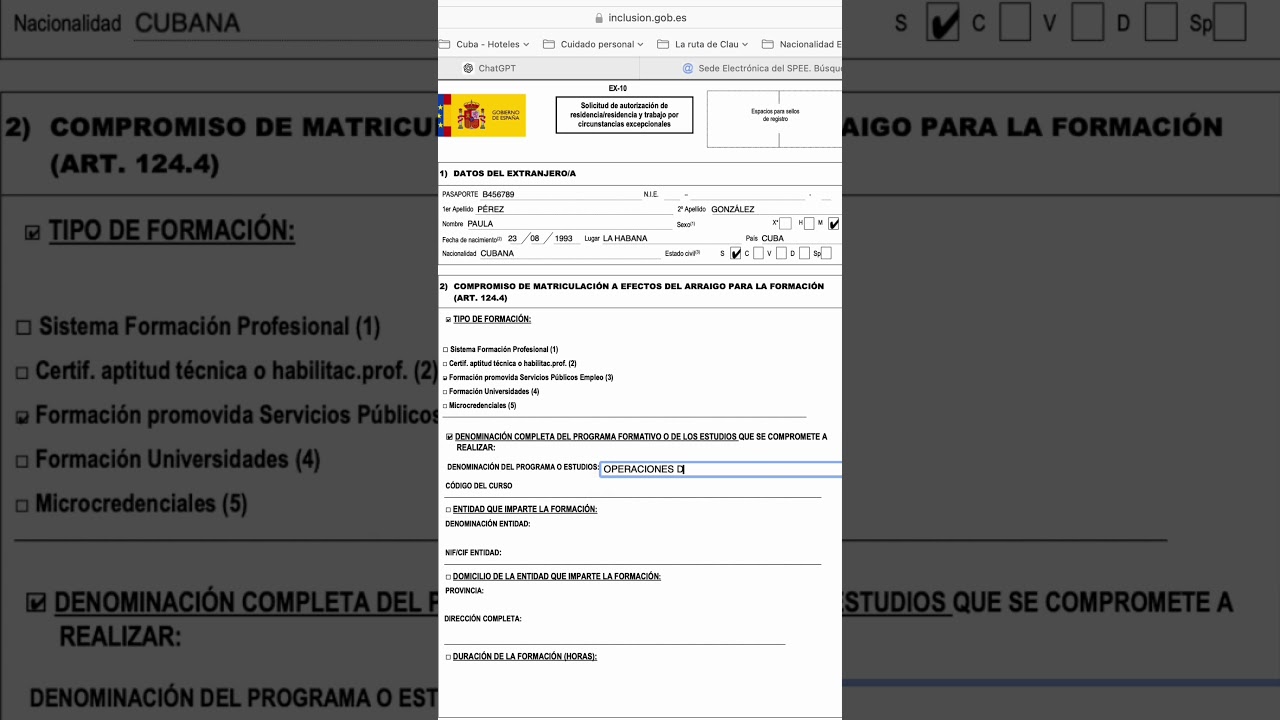Check the Sistema Formación Profesional checkbox
1280x720 pixels.
[444, 349]
